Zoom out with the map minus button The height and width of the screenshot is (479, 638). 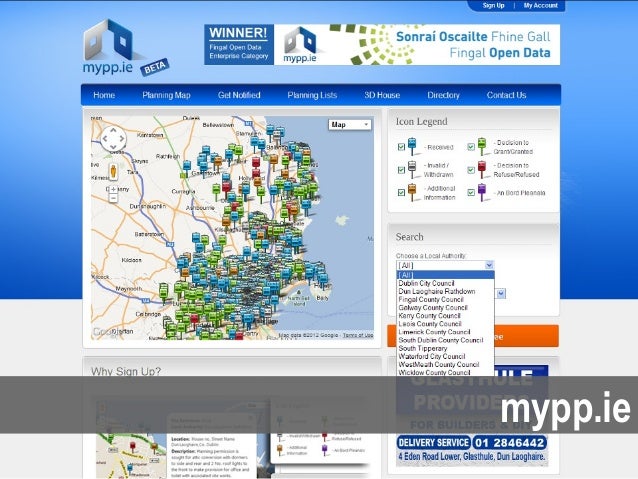tap(114, 198)
